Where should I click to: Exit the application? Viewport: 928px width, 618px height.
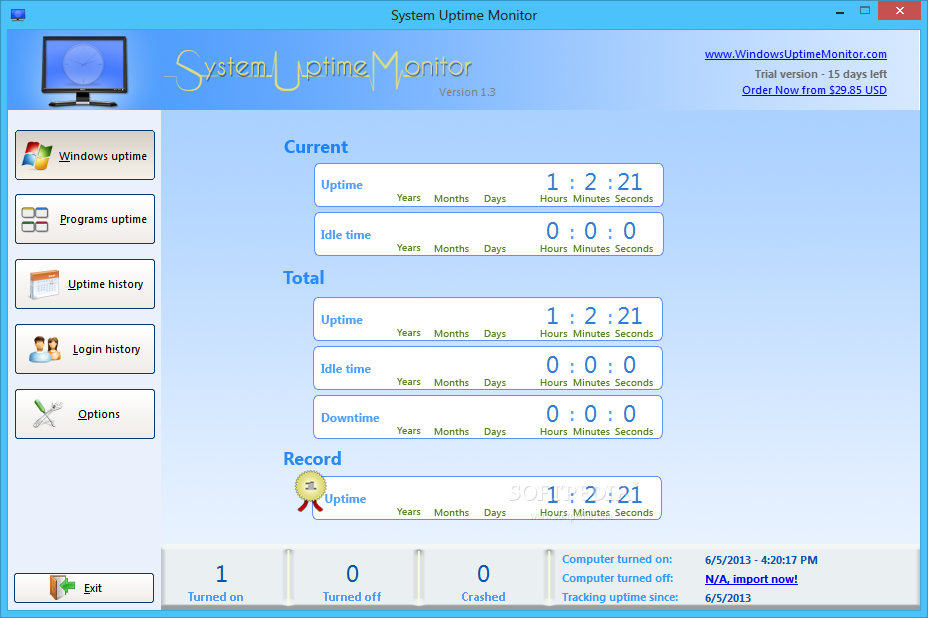[x=84, y=588]
